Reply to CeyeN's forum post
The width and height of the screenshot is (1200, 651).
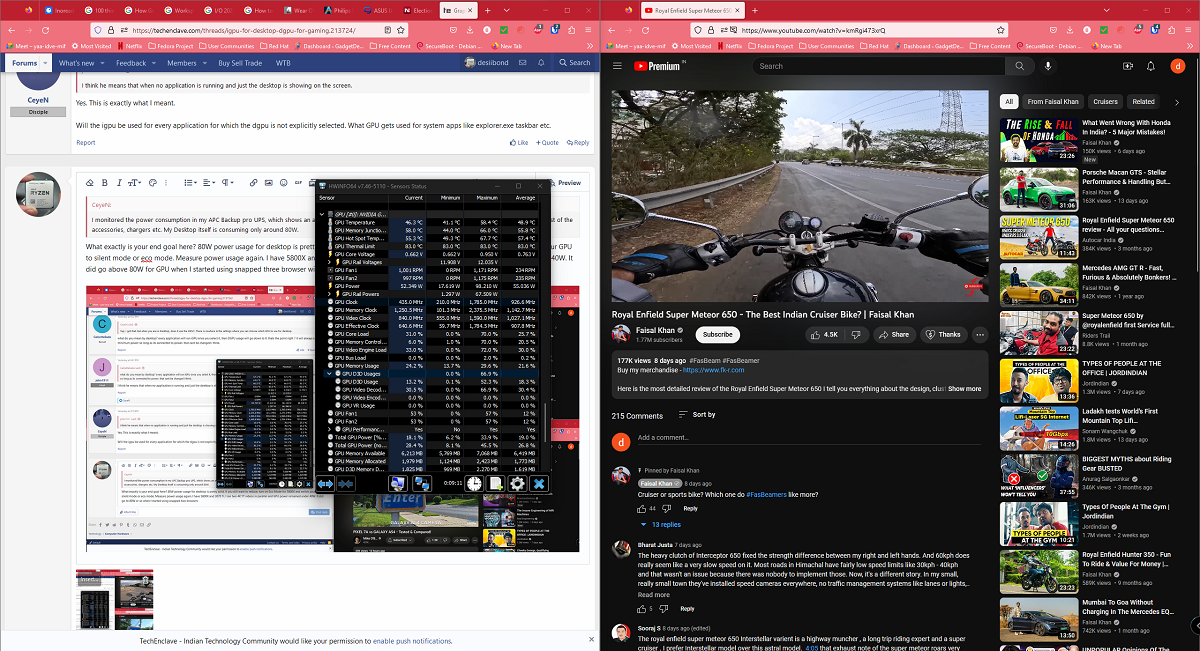pos(578,143)
